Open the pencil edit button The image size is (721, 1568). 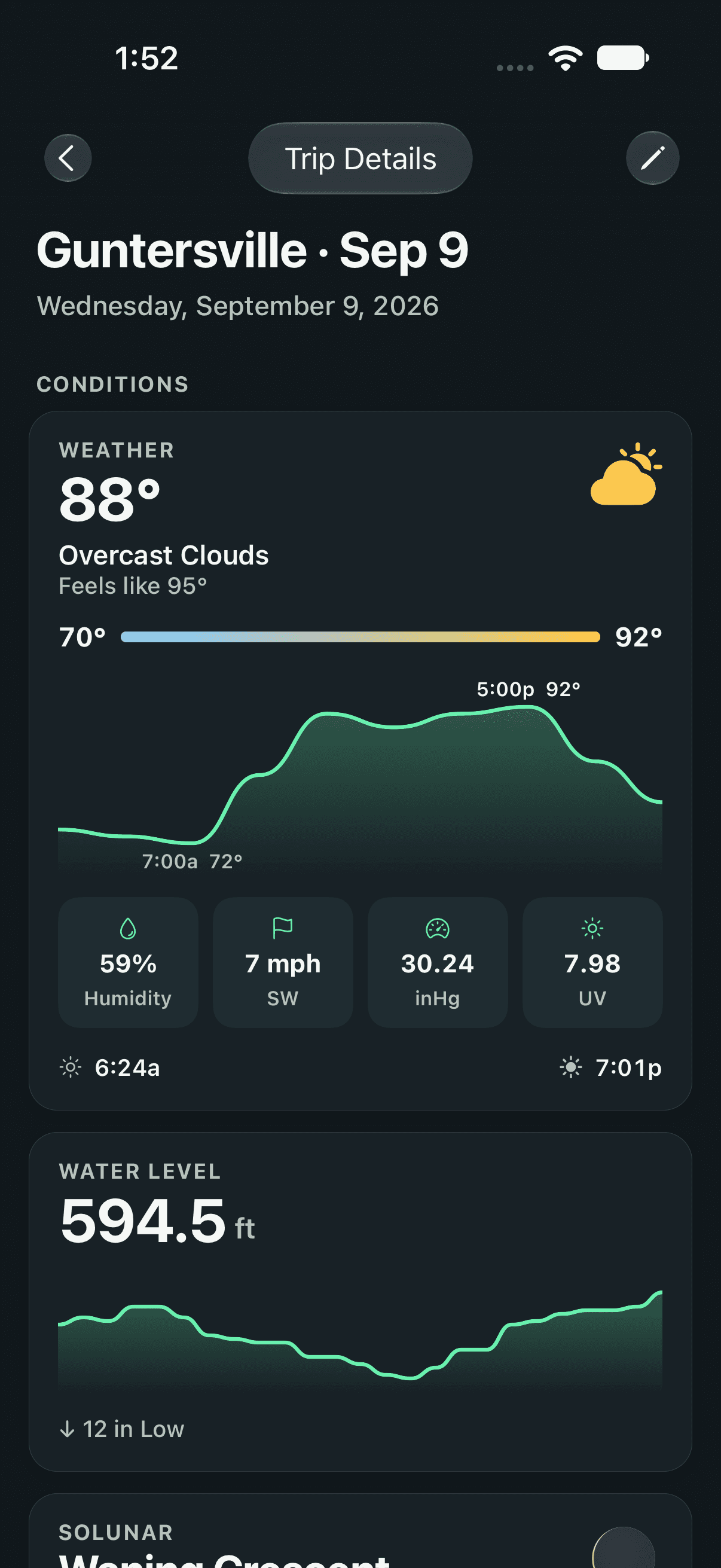point(652,158)
